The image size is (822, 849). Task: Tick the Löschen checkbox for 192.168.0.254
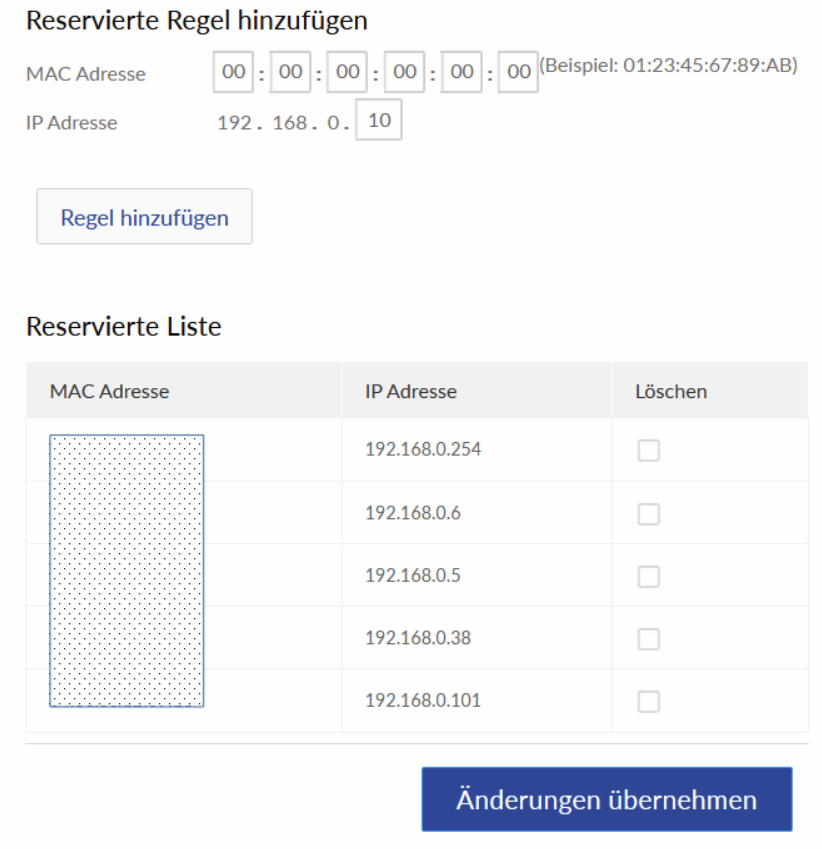point(649,452)
